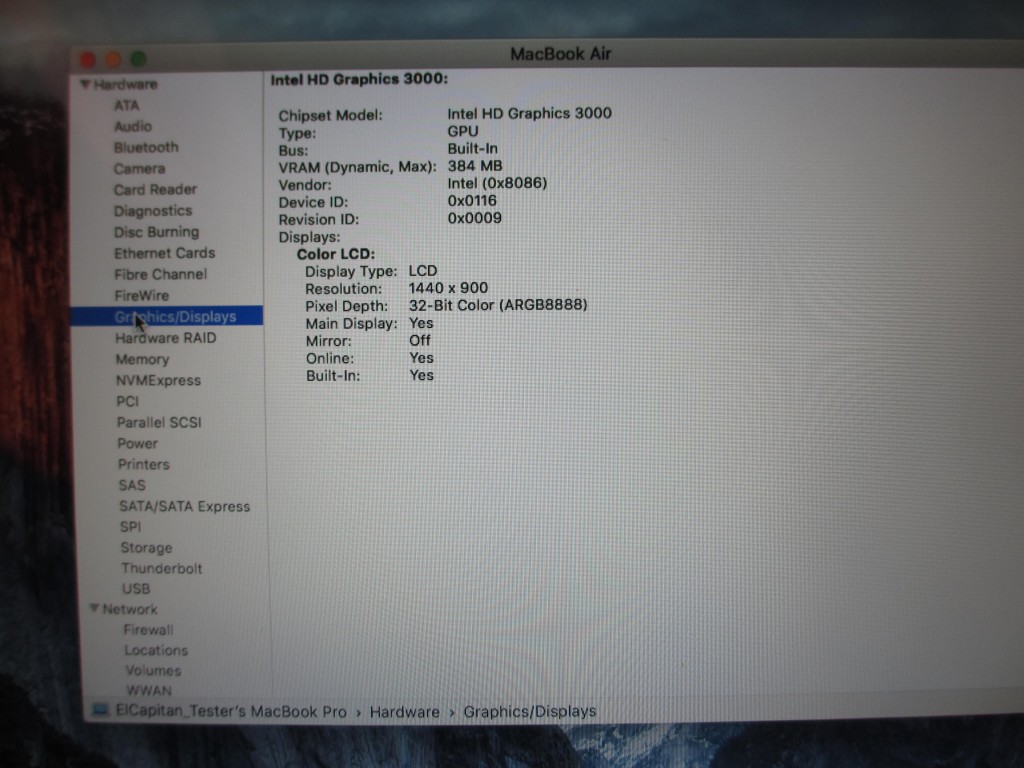This screenshot has width=1024, height=768.
Task: Open SATA/SATA Express details
Action: point(184,507)
